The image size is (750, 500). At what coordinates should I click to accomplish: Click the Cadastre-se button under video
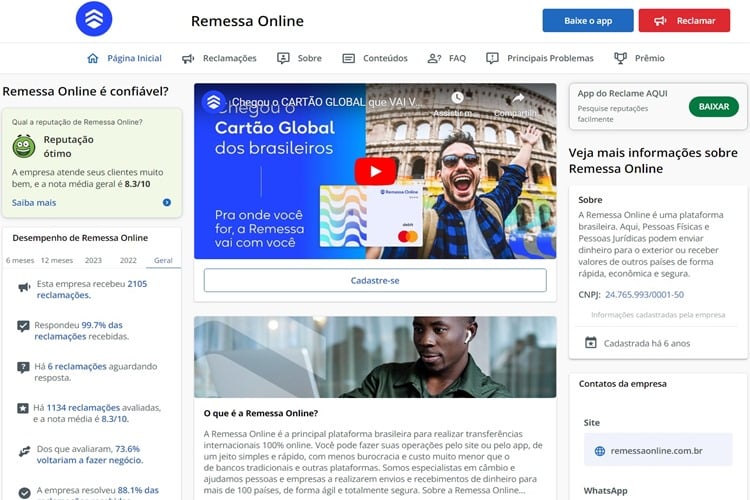tap(375, 280)
